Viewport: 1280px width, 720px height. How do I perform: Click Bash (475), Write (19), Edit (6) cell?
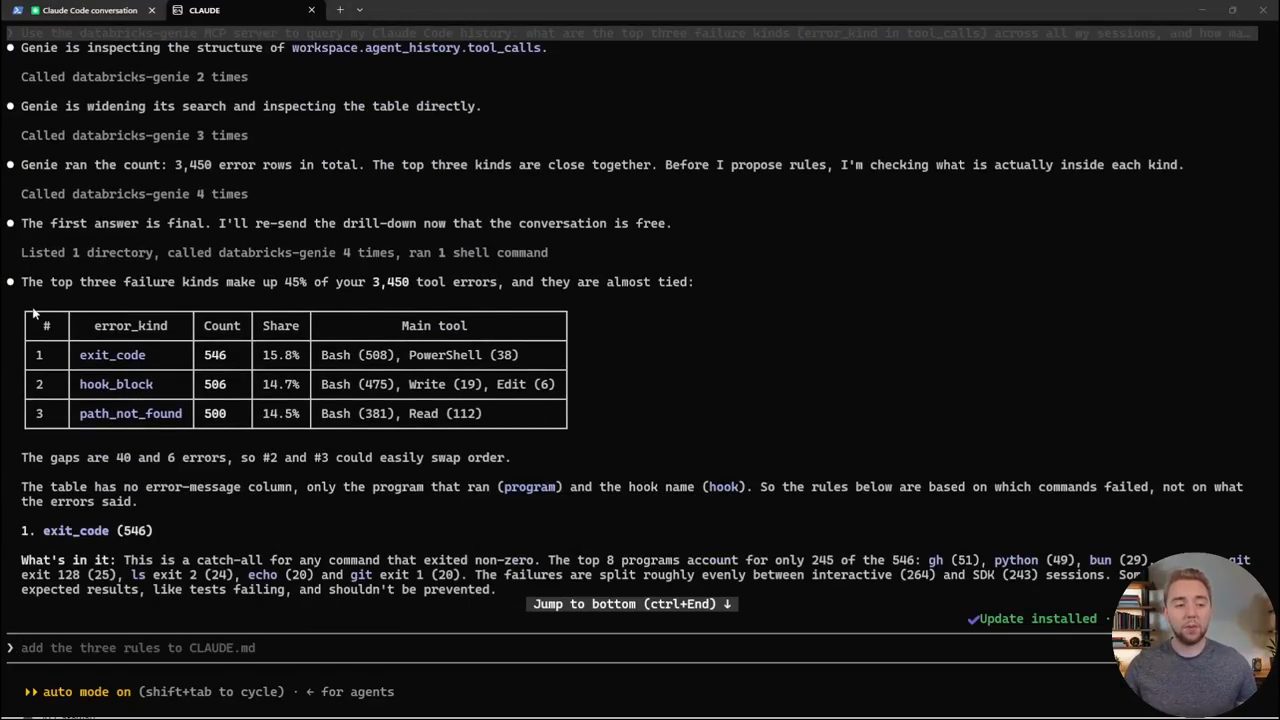(x=437, y=384)
